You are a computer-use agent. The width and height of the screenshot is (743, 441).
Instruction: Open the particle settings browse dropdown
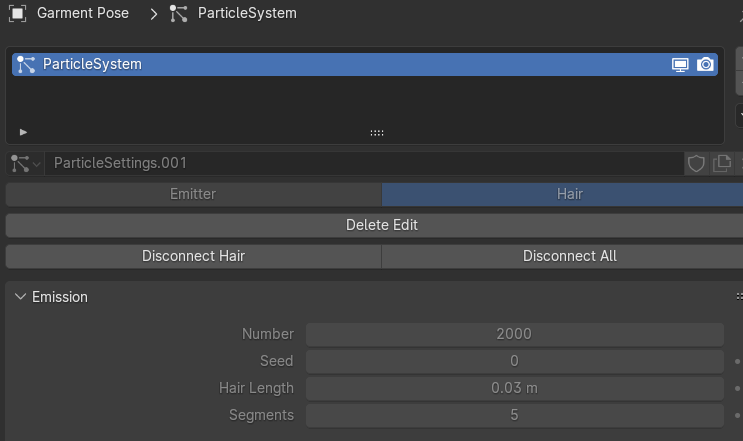25,163
